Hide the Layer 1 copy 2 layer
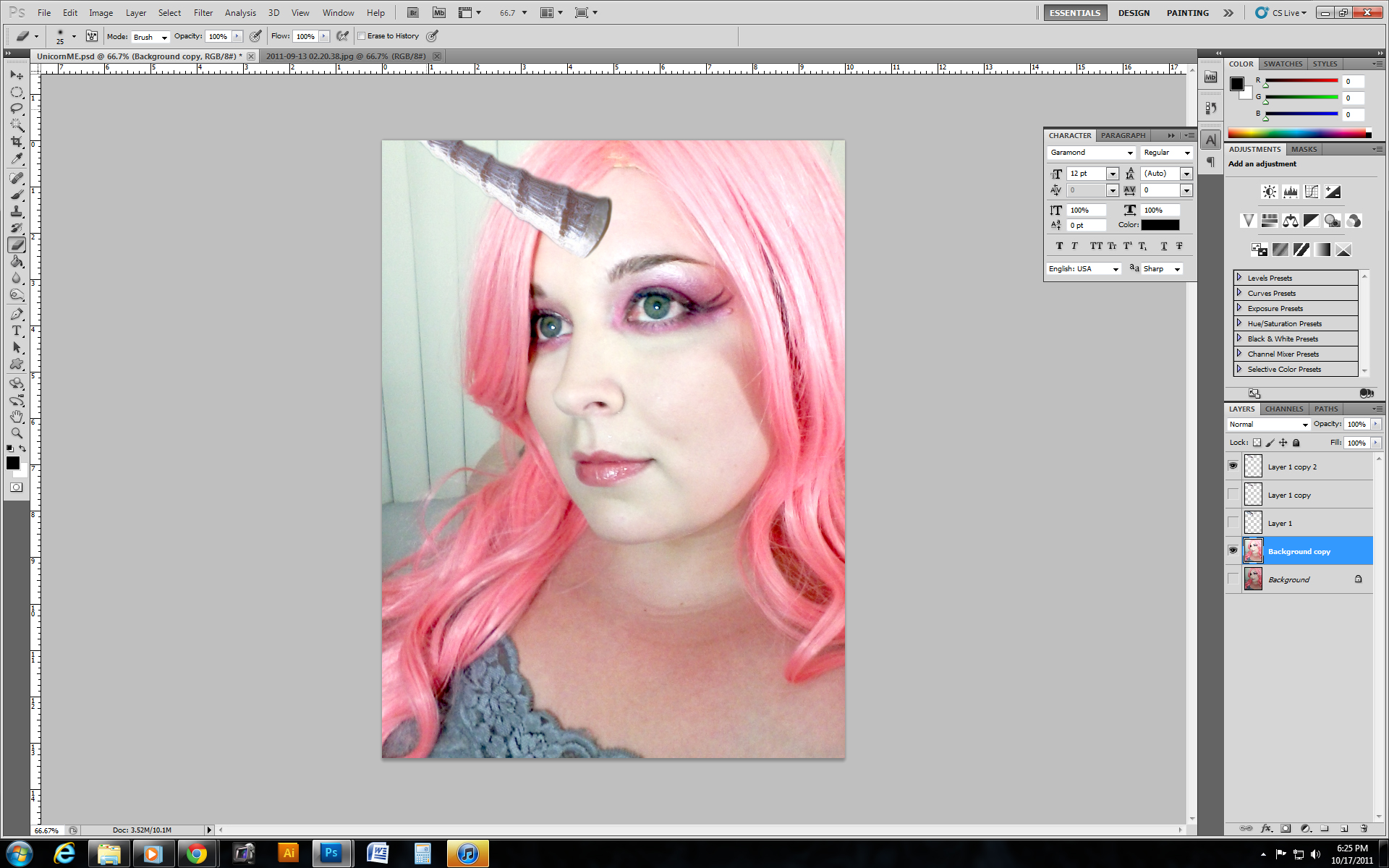The image size is (1389, 868). click(1233, 466)
